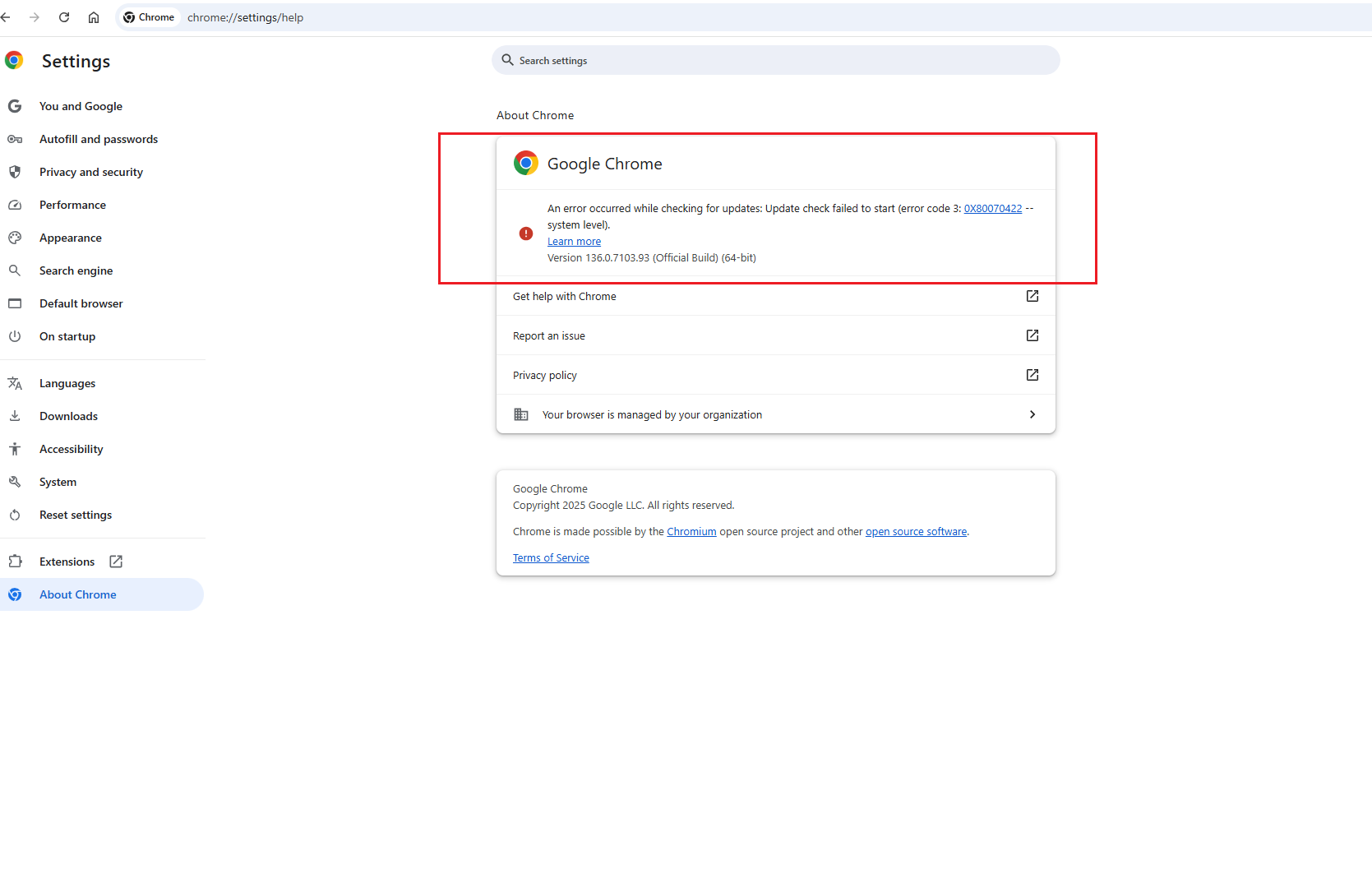Viewport: 1372px width, 883px height.
Task: Click the browser forward arrow
Action: pyautogui.click(x=35, y=17)
